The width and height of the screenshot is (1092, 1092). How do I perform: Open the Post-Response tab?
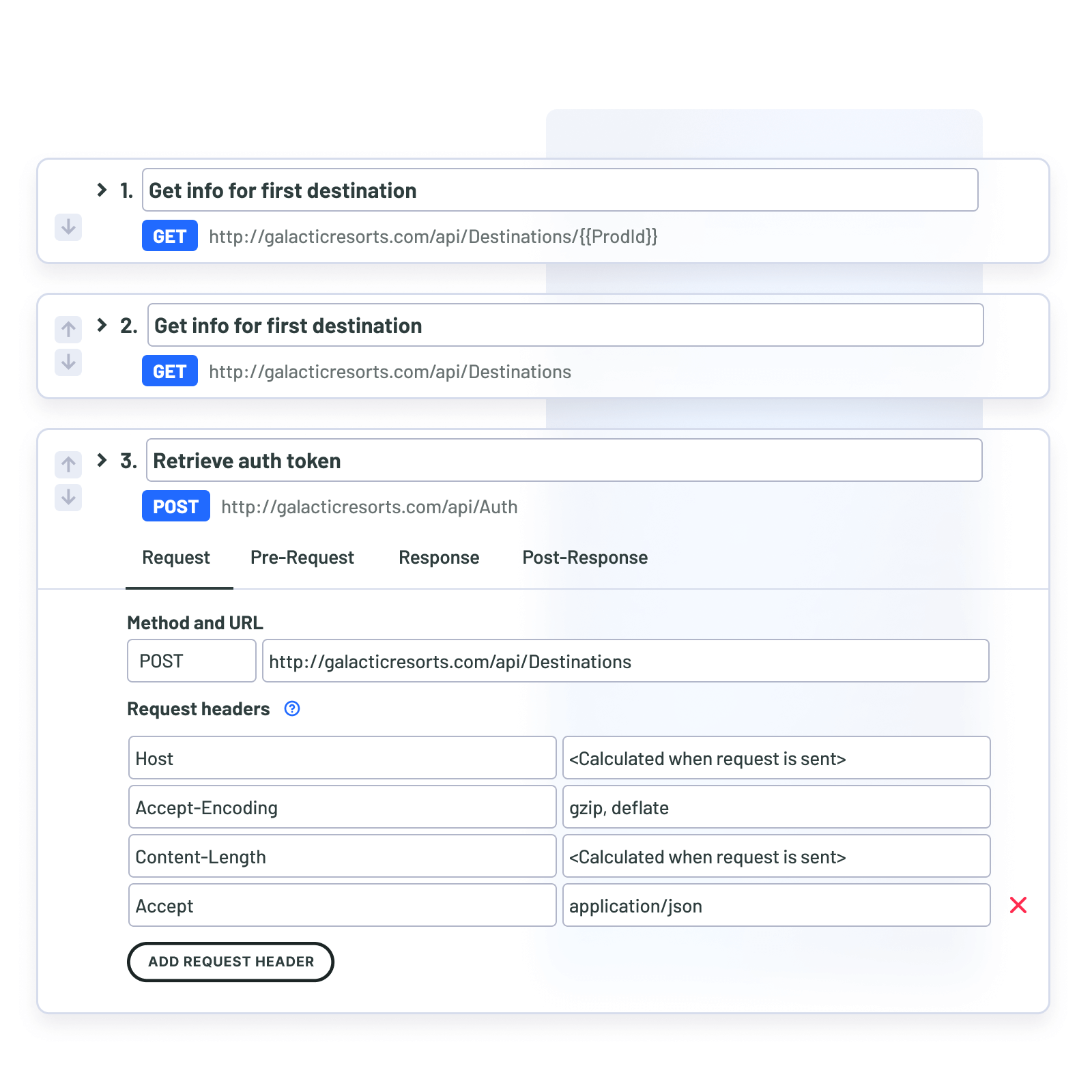click(x=584, y=558)
